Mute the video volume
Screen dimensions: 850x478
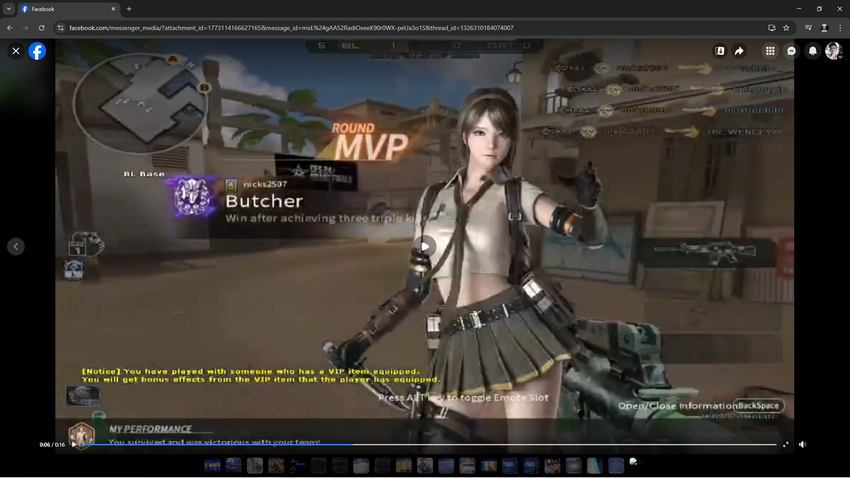click(x=803, y=444)
